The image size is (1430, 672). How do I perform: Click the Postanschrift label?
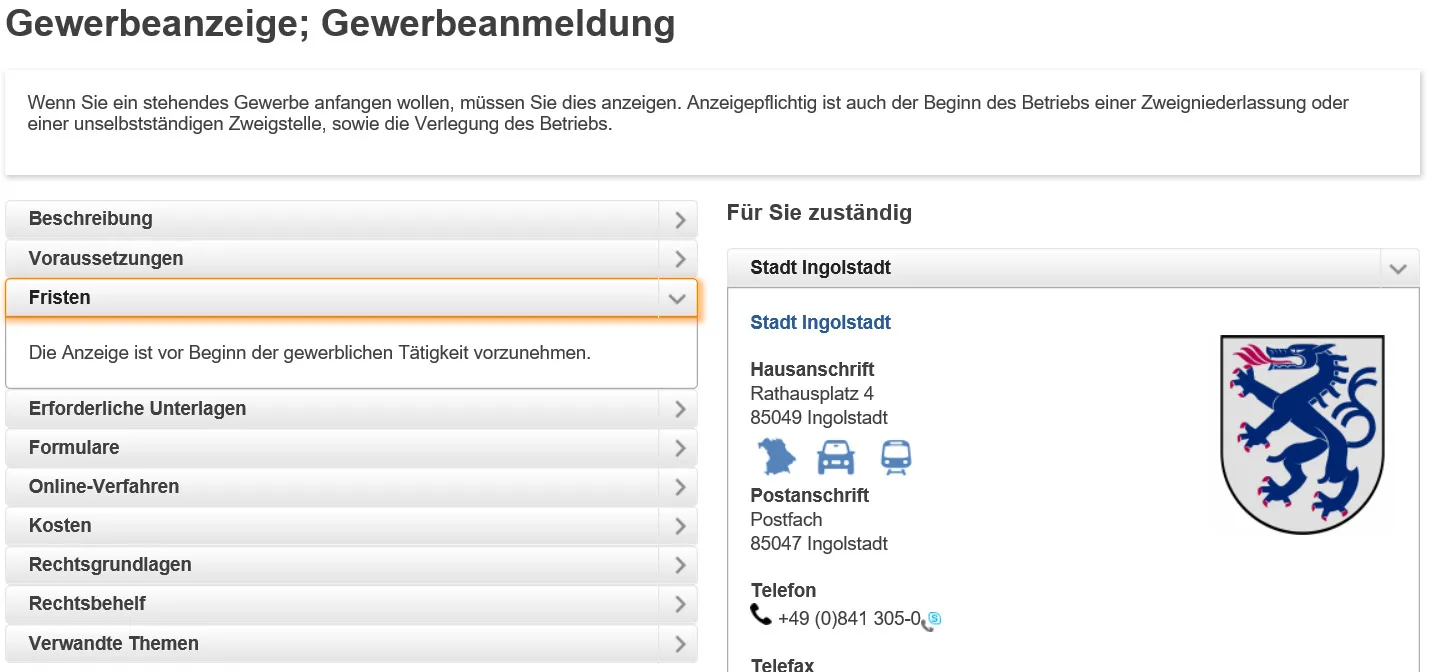(x=809, y=495)
